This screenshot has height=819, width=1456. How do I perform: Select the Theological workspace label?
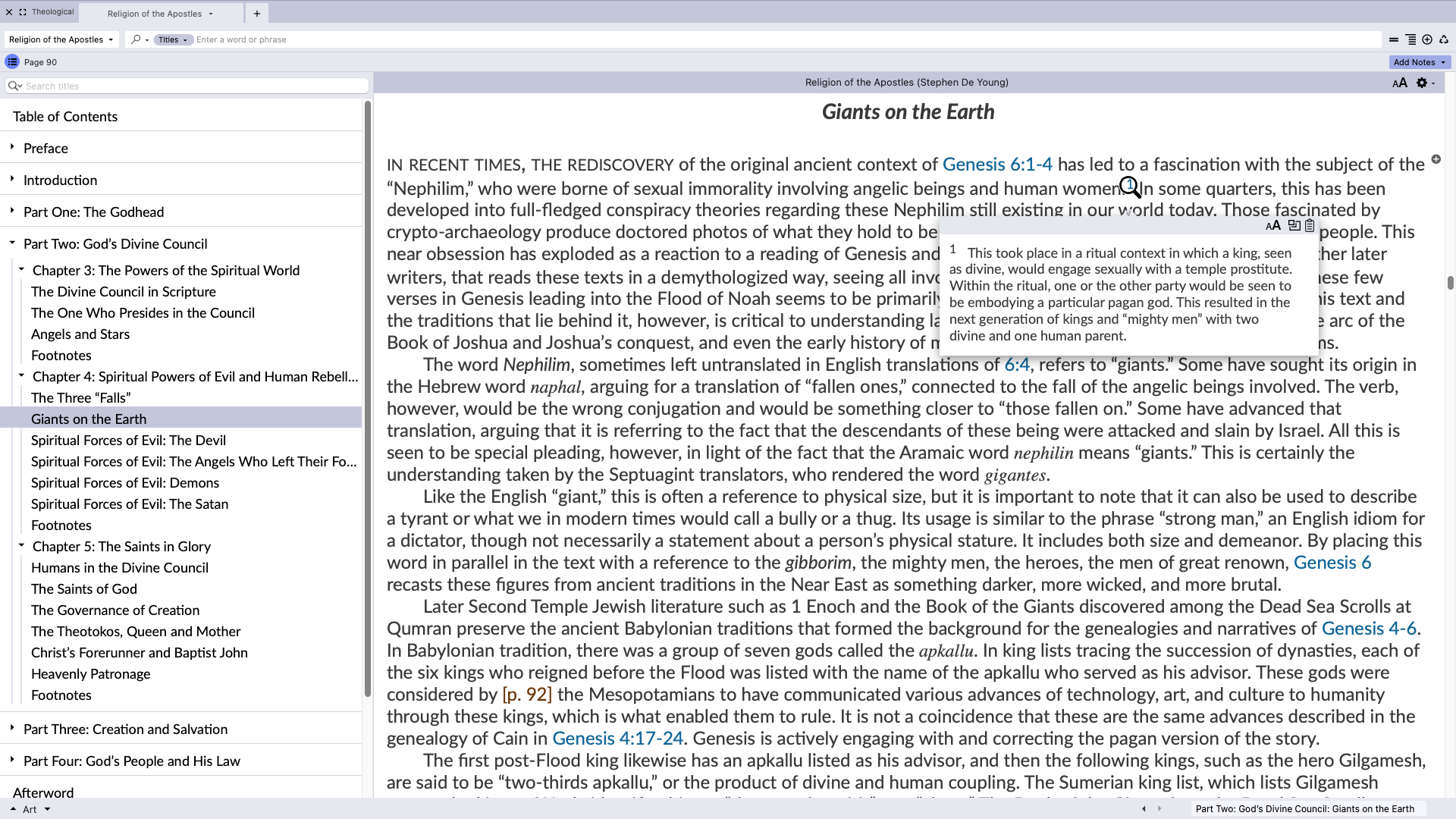coord(53,12)
